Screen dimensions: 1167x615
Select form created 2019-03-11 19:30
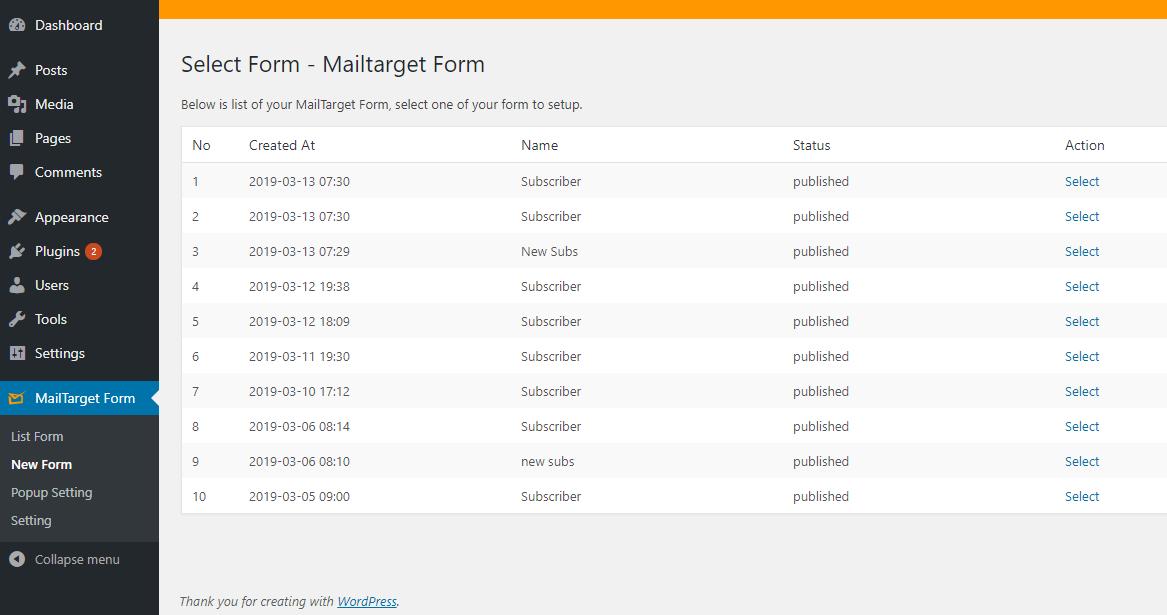click(1081, 357)
